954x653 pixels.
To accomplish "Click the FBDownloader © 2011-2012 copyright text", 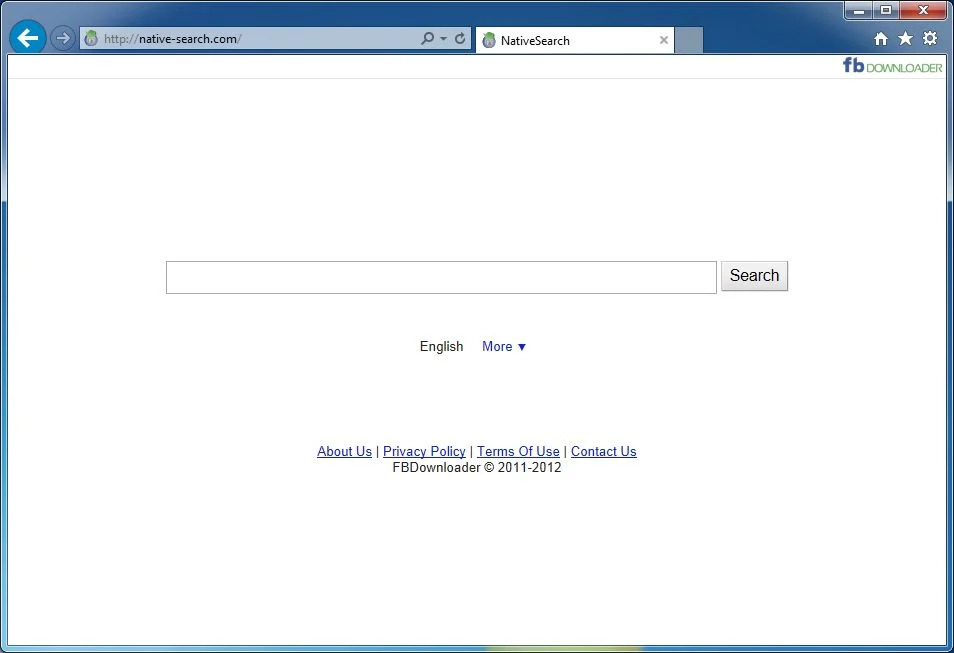I will point(477,468).
